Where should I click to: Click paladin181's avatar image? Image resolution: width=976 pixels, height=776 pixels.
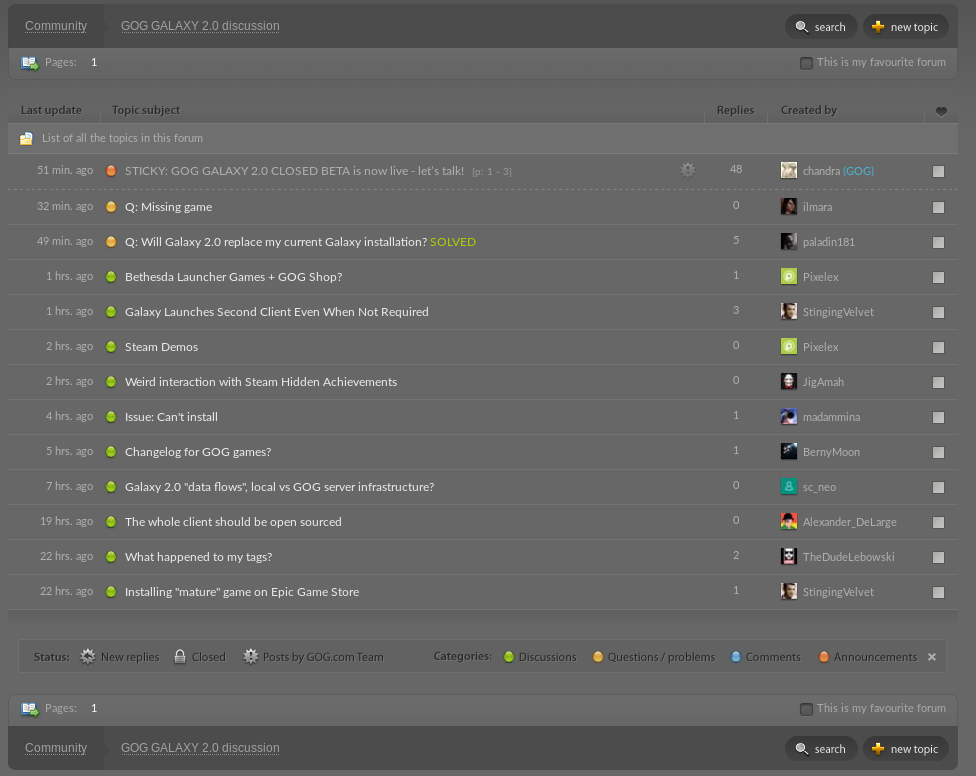[x=789, y=241]
